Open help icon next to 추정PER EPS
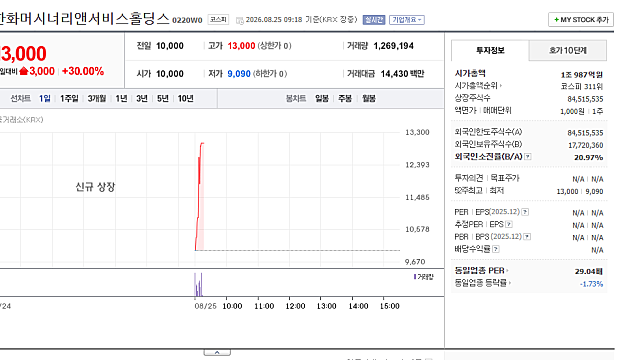This screenshot has width=640, height=360. coord(509,224)
